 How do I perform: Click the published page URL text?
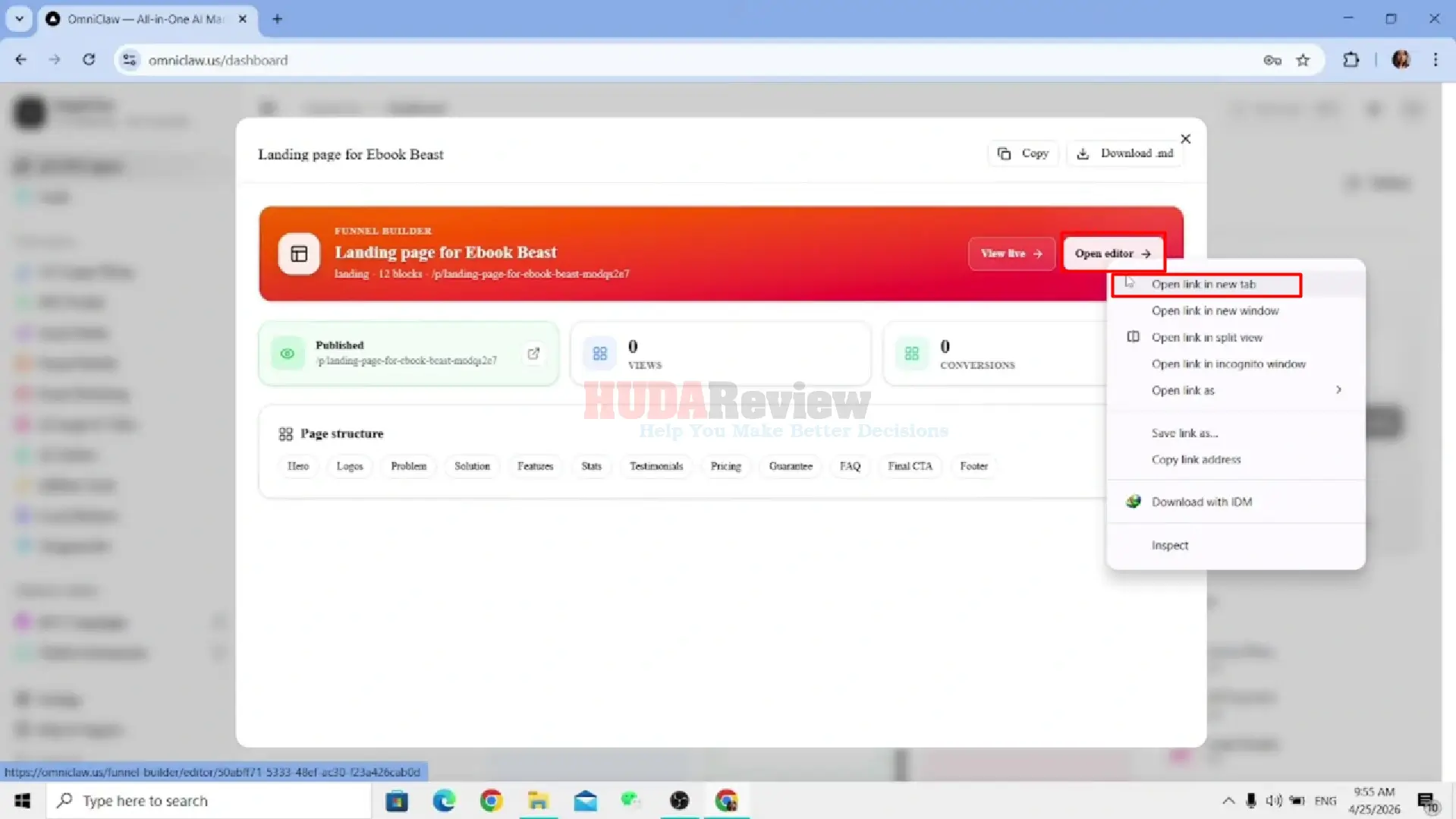[x=407, y=361]
